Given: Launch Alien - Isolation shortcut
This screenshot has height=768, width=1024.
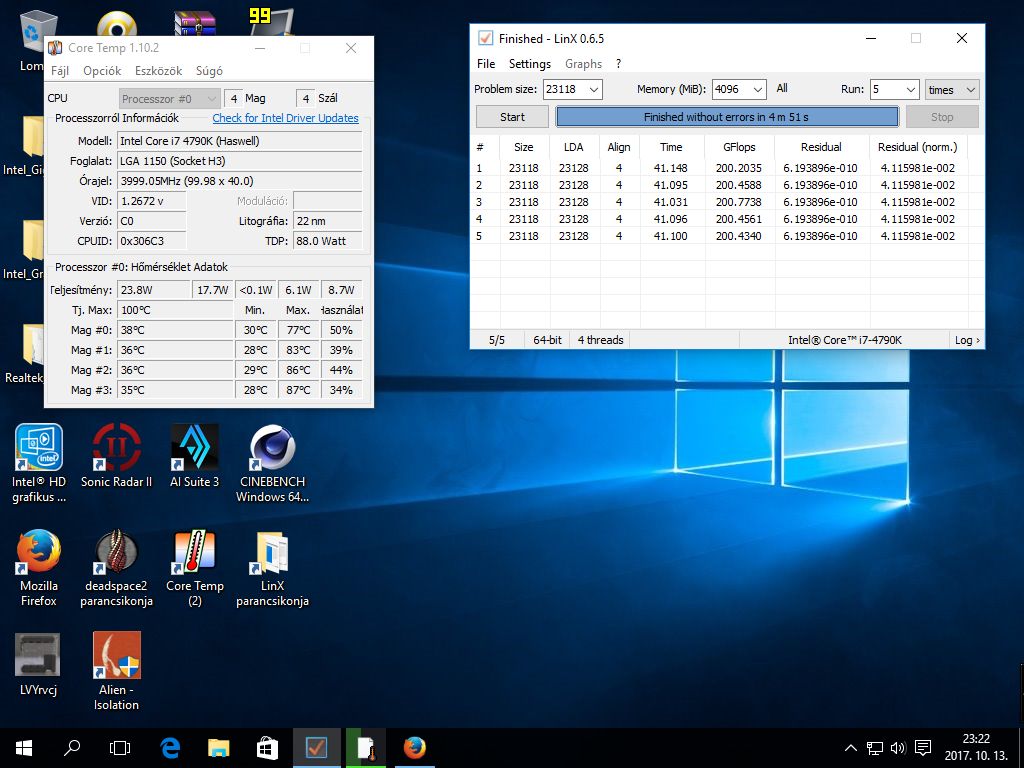Looking at the screenshot, I should click(116, 671).
